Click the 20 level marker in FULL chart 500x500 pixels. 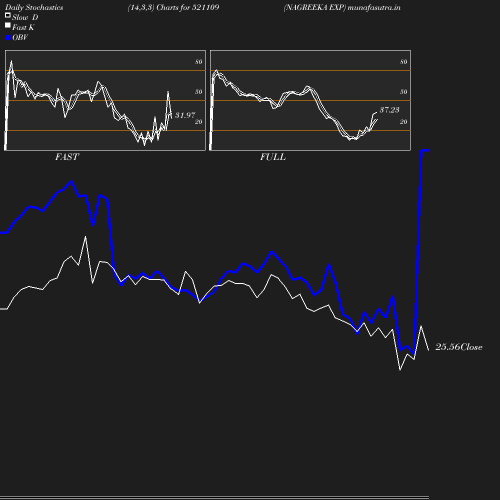pos(404,122)
